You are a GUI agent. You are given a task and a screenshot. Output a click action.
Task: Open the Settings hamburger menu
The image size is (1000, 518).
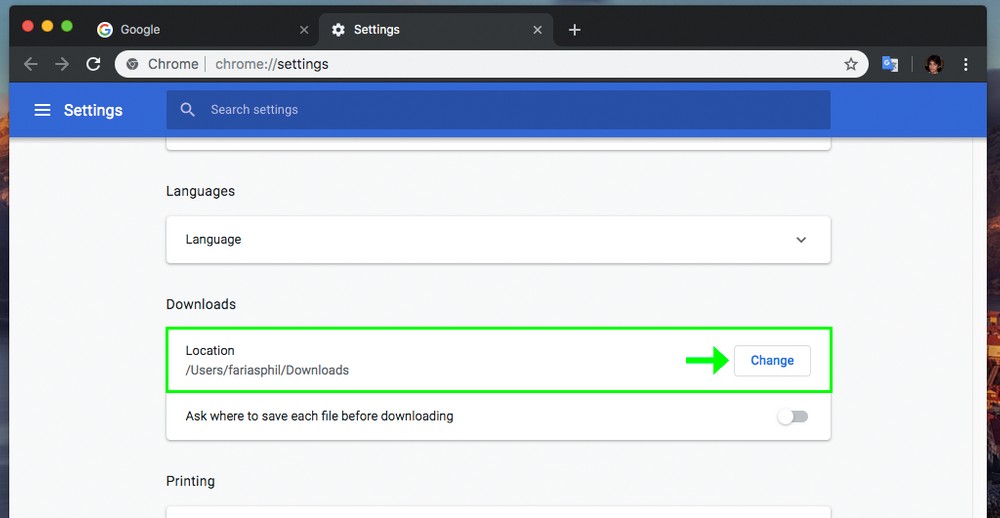point(42,110)
